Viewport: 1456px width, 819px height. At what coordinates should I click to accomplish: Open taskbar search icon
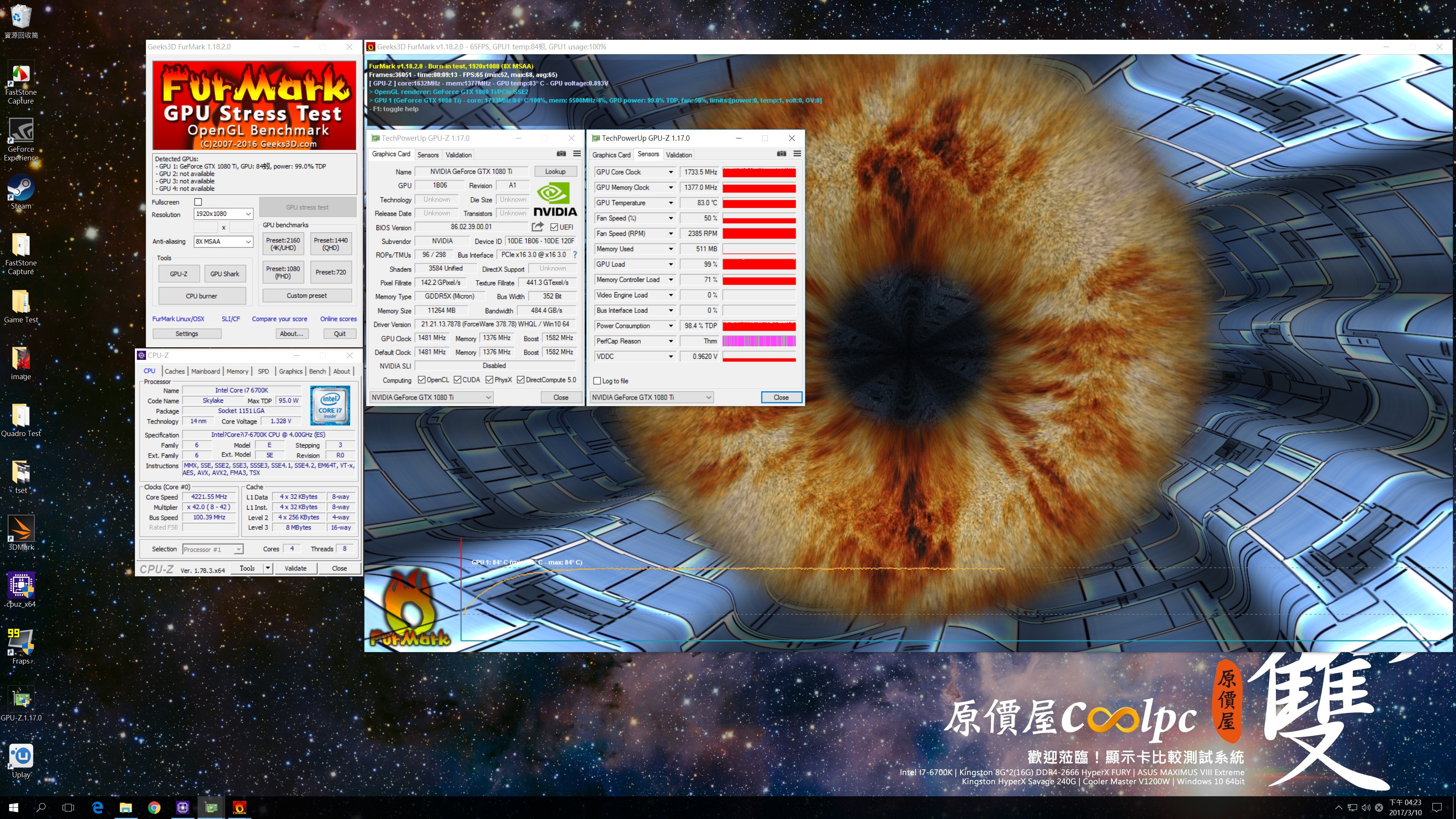tap(41, 808)
